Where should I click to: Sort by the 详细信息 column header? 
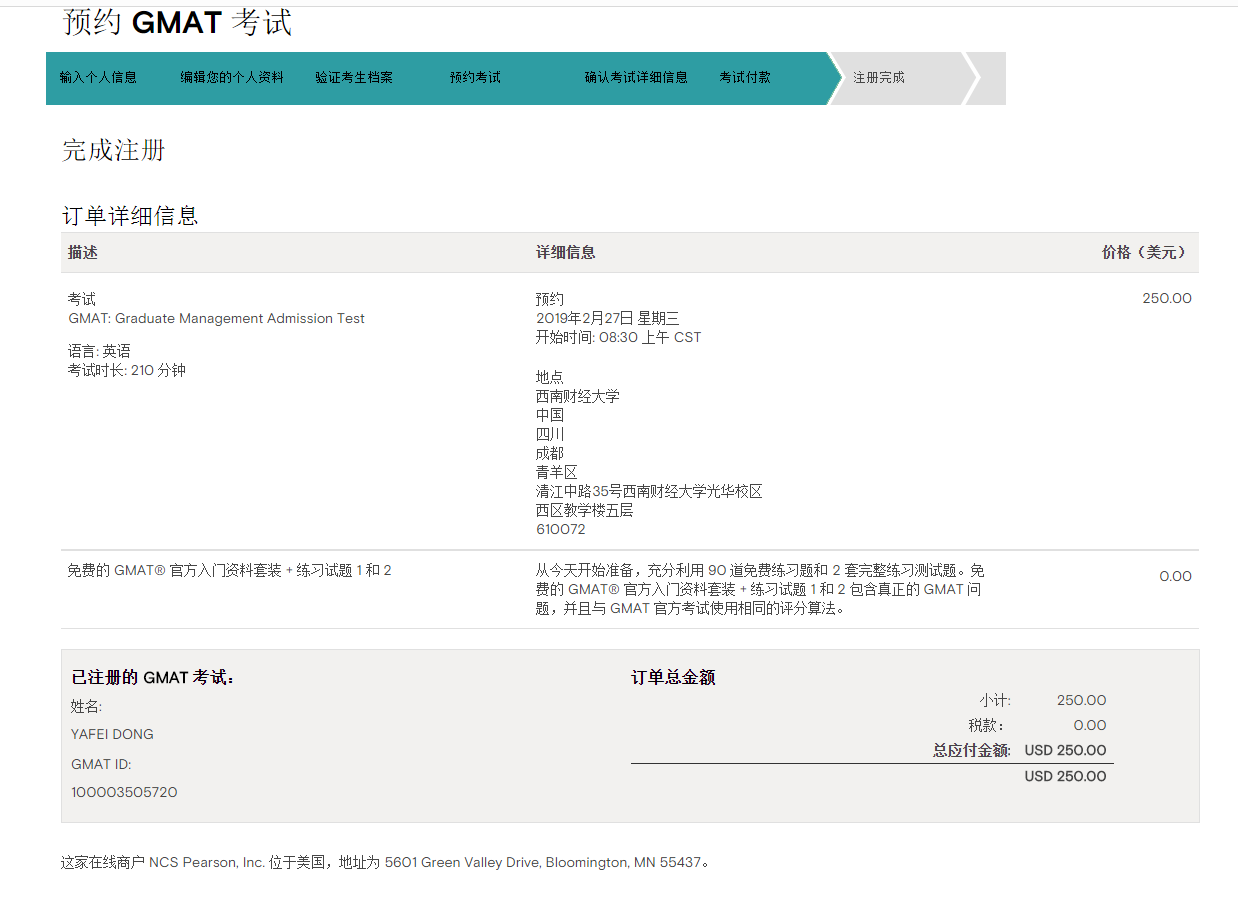click(x=564, y=252)
